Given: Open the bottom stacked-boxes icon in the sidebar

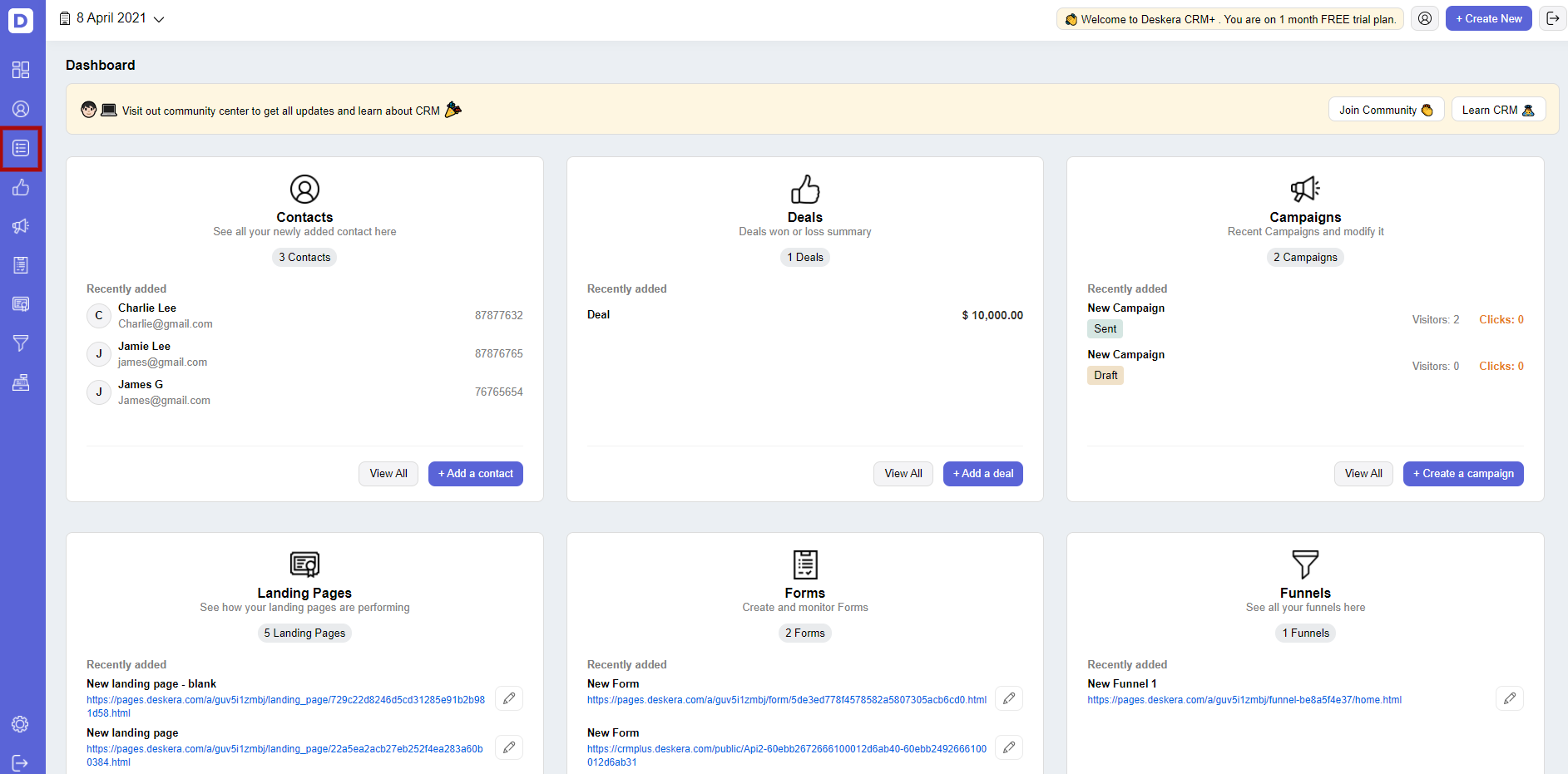Looking at the screenshot, I should [21, 382].
